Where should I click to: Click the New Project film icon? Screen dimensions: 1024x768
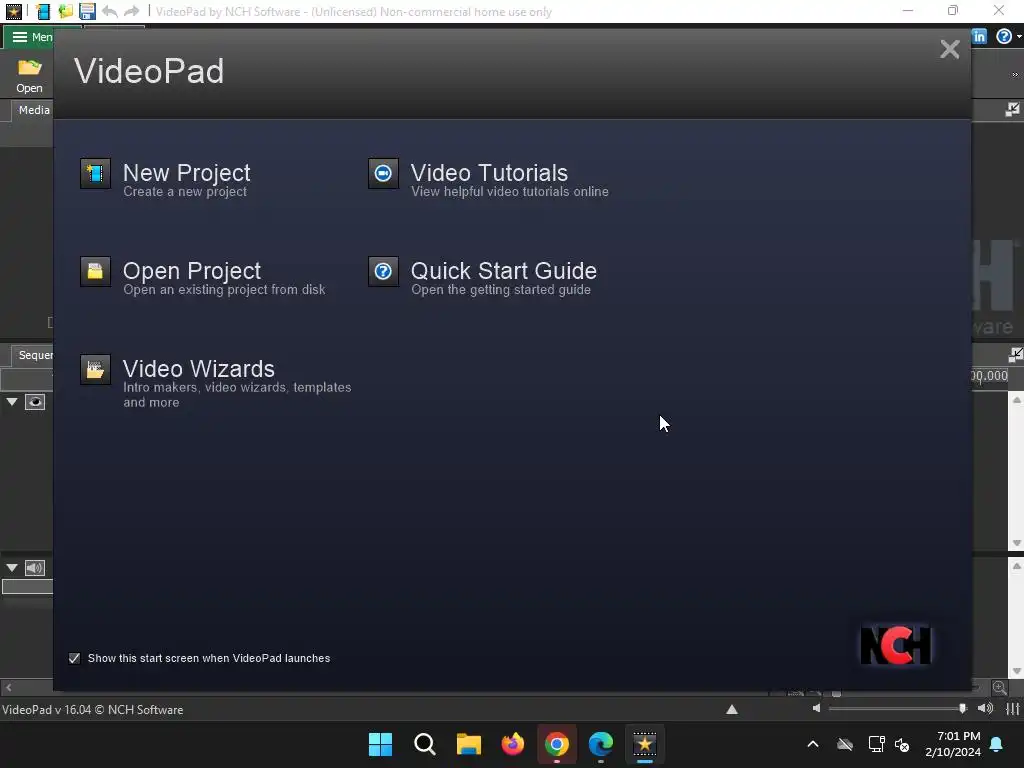[x=95, y=174]
